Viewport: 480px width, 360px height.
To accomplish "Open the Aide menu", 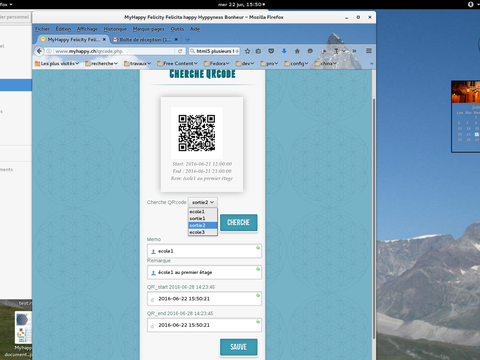I will [x=195, y=29].
